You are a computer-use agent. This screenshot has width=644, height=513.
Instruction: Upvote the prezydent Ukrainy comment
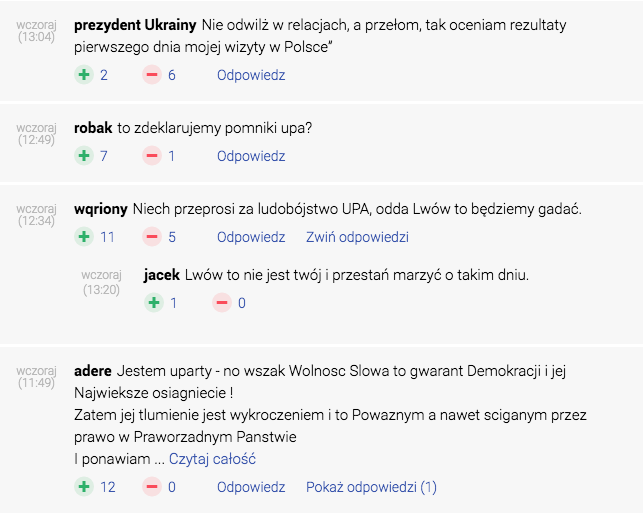[x=84, y=75]
